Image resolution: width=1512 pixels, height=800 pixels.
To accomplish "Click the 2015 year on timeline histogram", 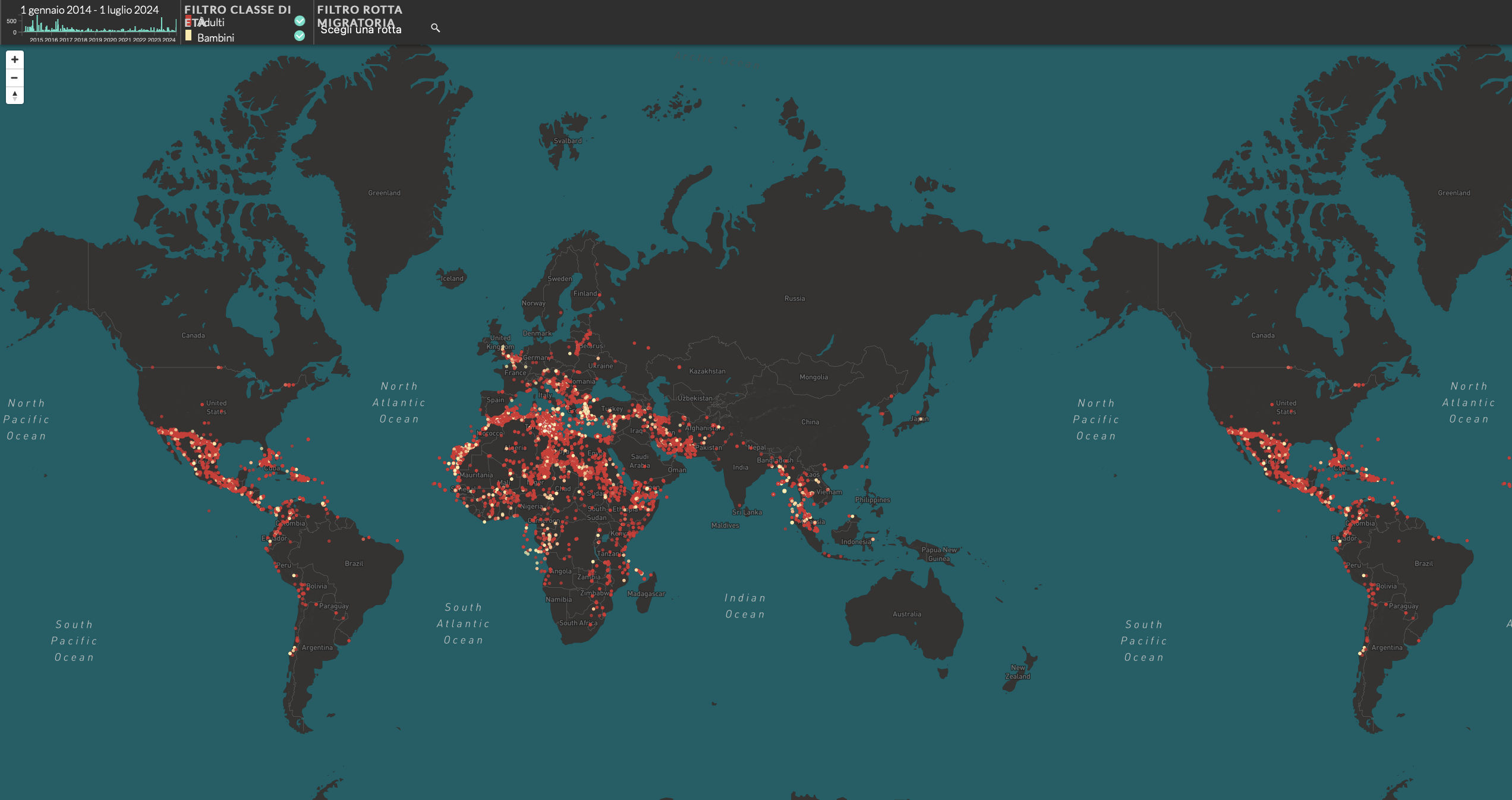I will (x=36, y=40).
